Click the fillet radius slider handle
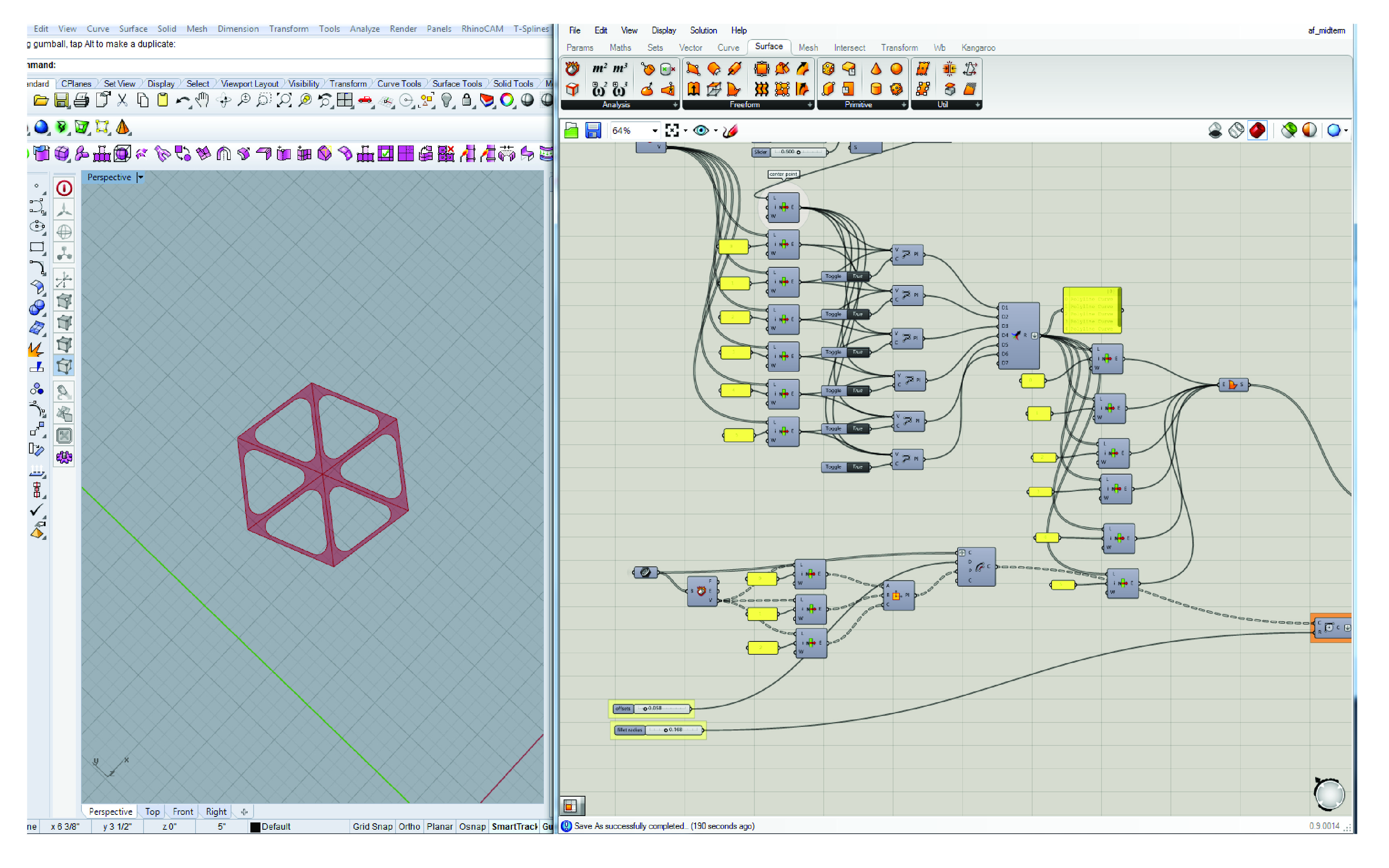Screen dimensions: 1389x868 666,730
